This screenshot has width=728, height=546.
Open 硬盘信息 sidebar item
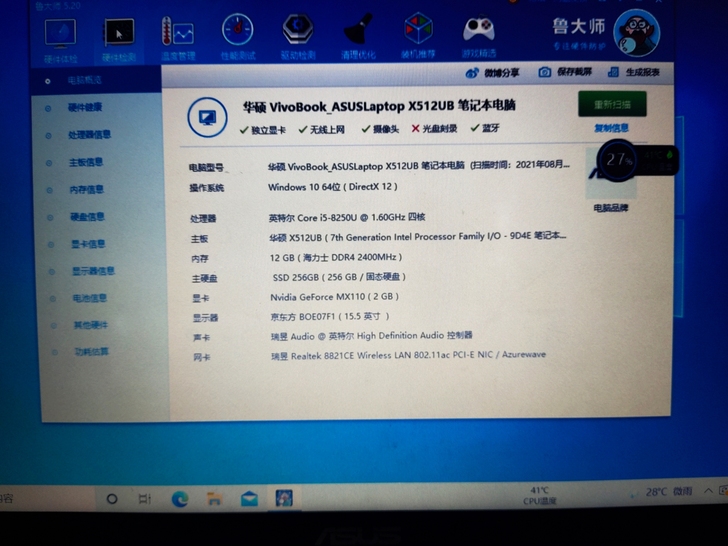tap(87, 217)
